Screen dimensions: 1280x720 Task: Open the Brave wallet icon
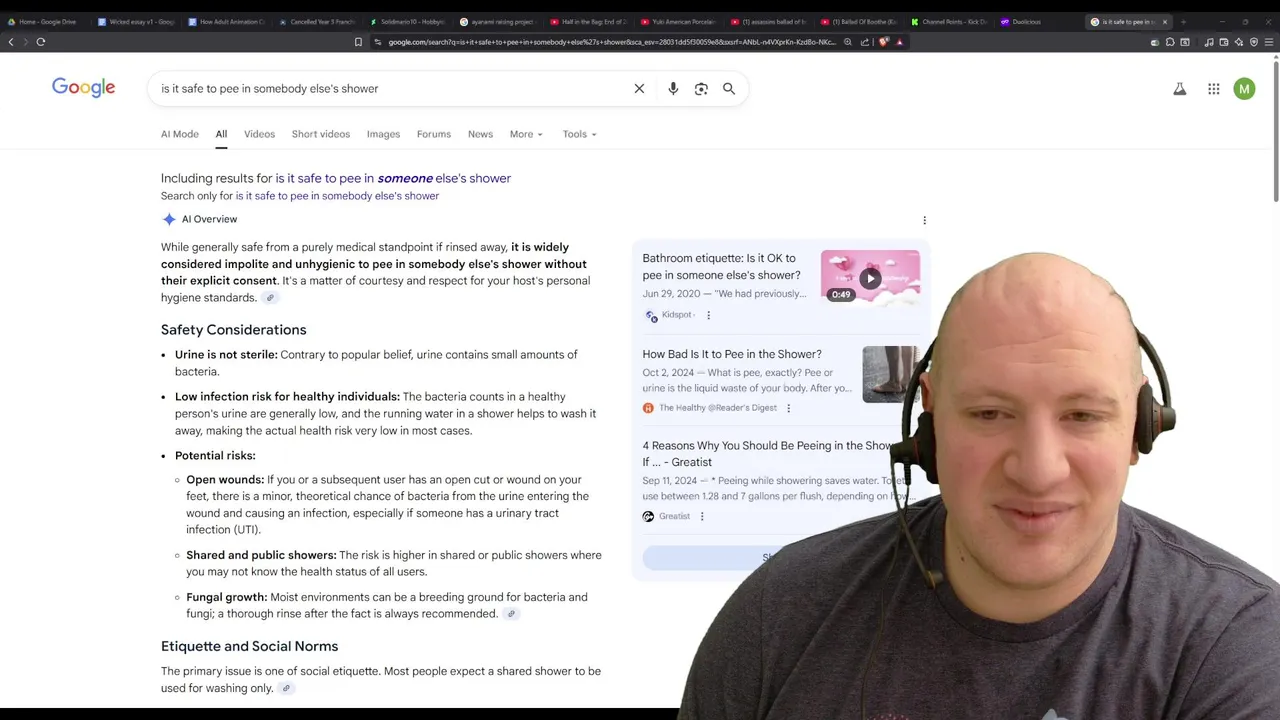[x=1224, y=42]
